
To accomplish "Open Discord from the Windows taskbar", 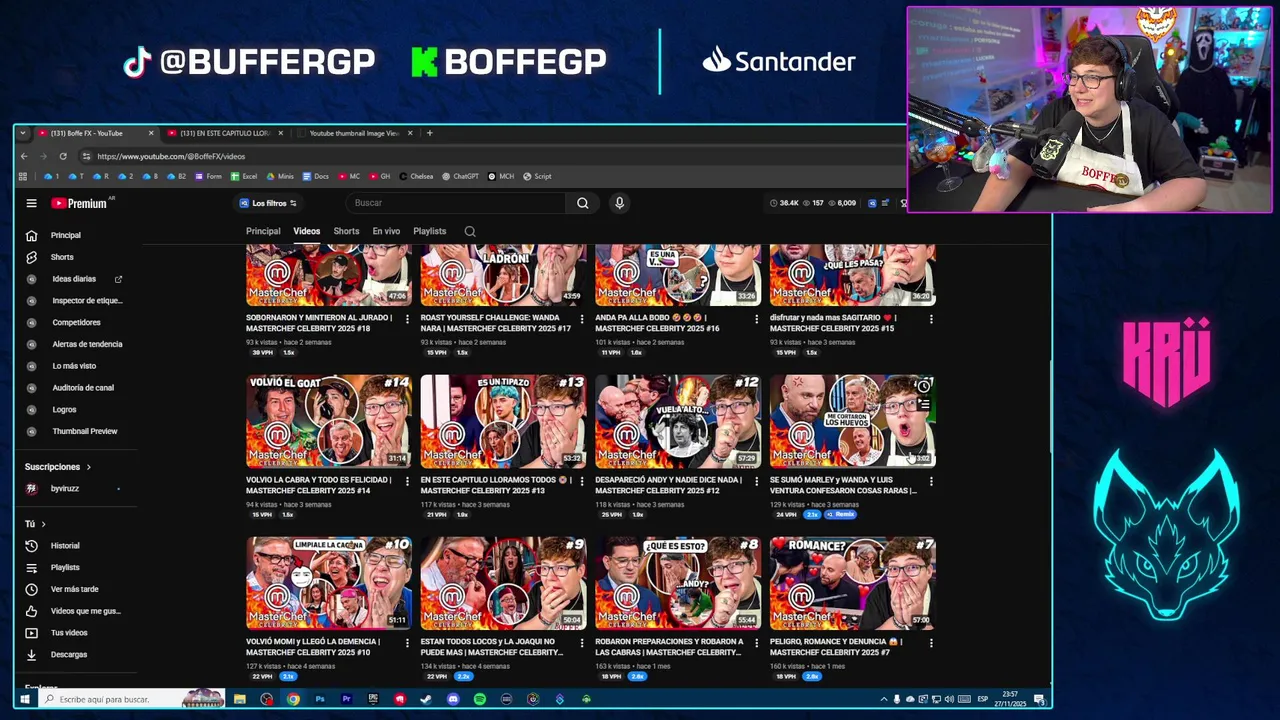I will [453, 699].
